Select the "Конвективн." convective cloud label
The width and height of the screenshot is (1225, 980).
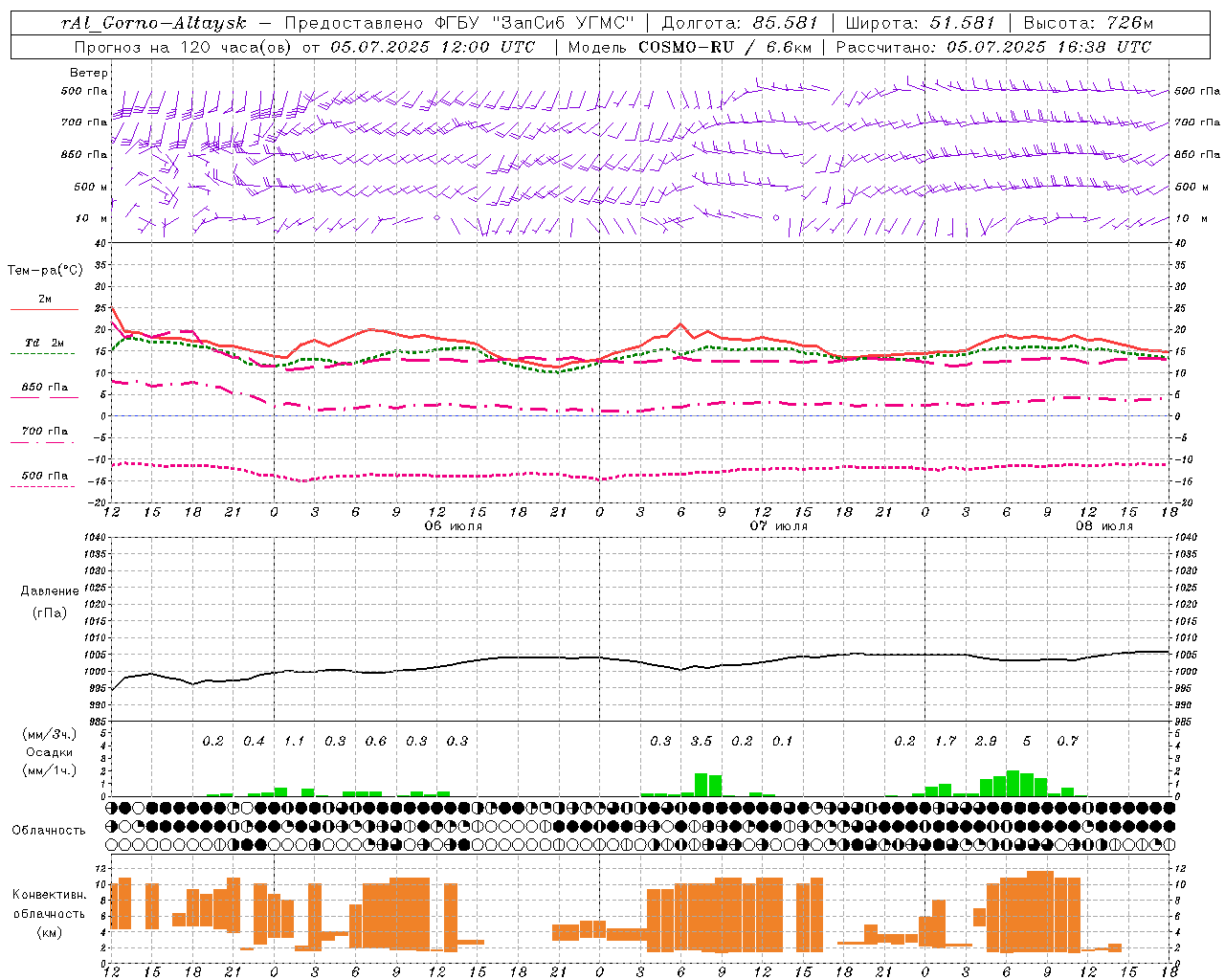[x=49, y=895]
